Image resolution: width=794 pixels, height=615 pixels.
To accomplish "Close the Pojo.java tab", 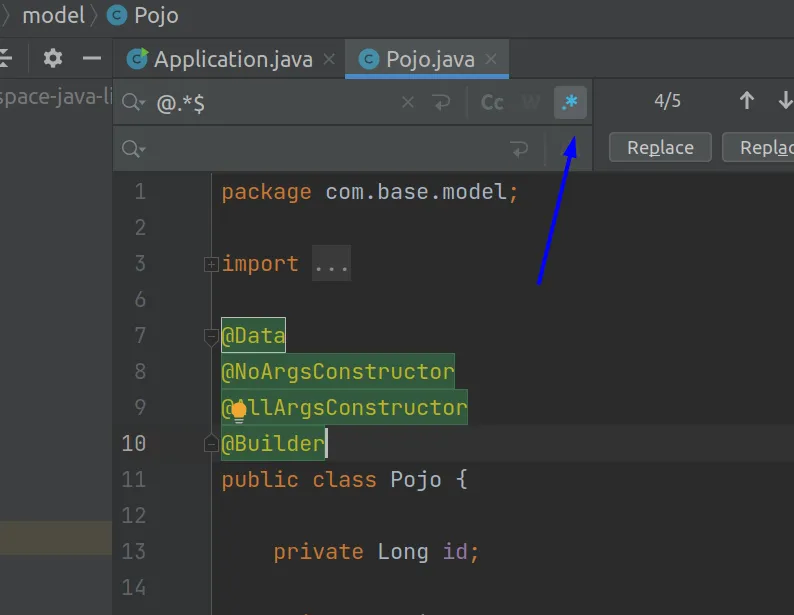I will point(491,60).
